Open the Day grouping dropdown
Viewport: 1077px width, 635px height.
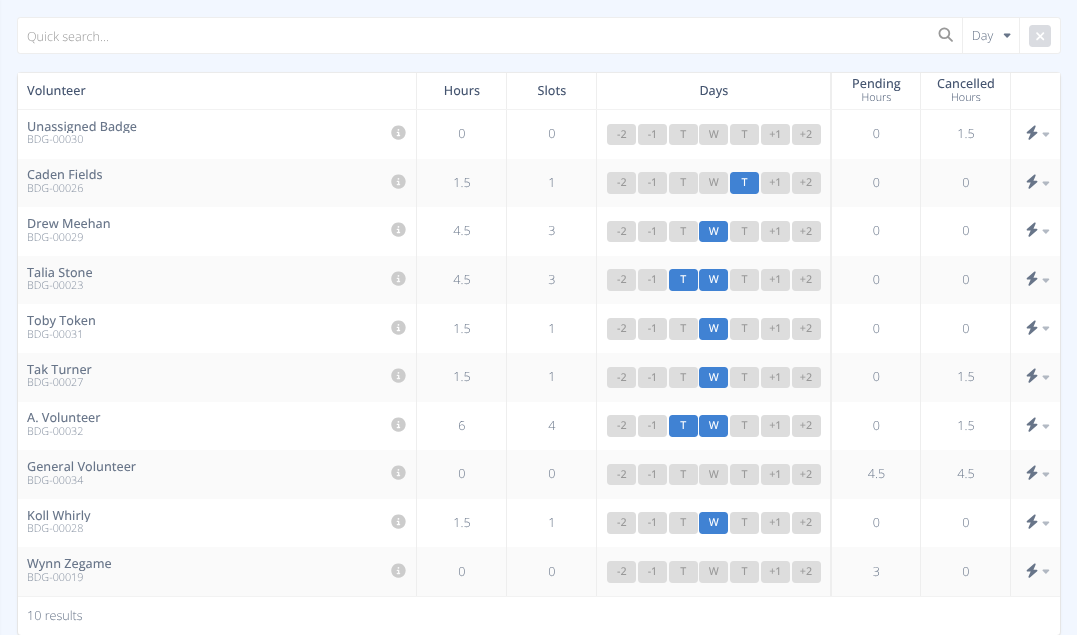pyautogui.click(x=991, y=36)
